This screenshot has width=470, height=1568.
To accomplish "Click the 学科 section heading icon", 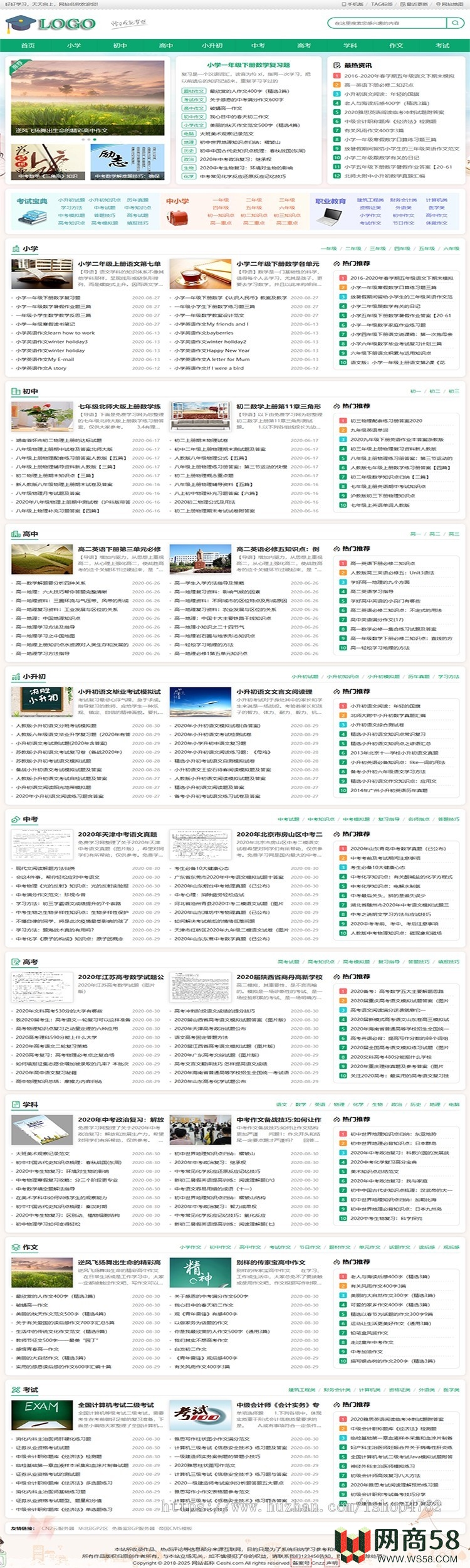I will pyautogui.click(x=16, y=1104).
